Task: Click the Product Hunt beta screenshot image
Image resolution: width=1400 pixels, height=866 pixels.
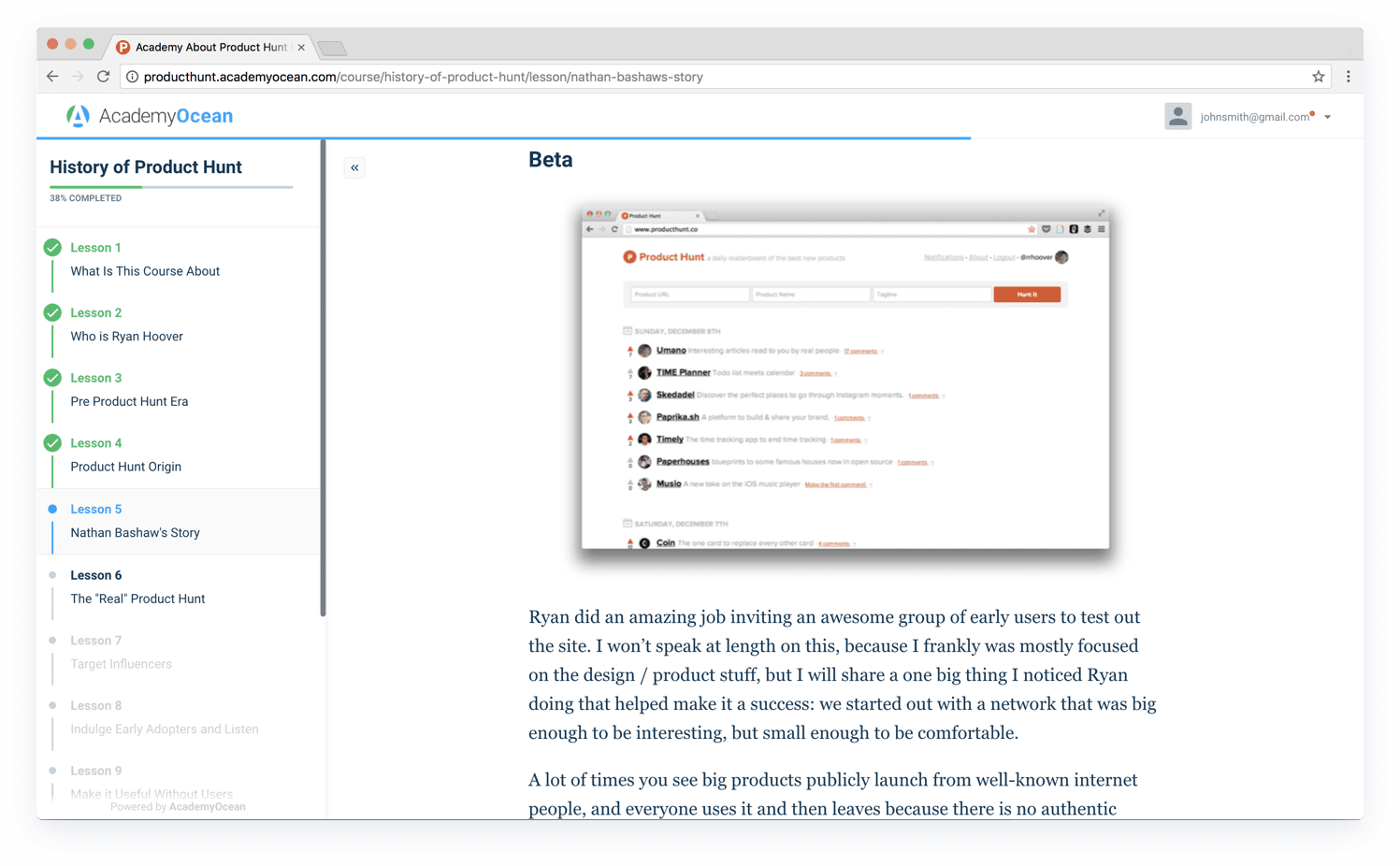Action: click(x=845, y=378)
